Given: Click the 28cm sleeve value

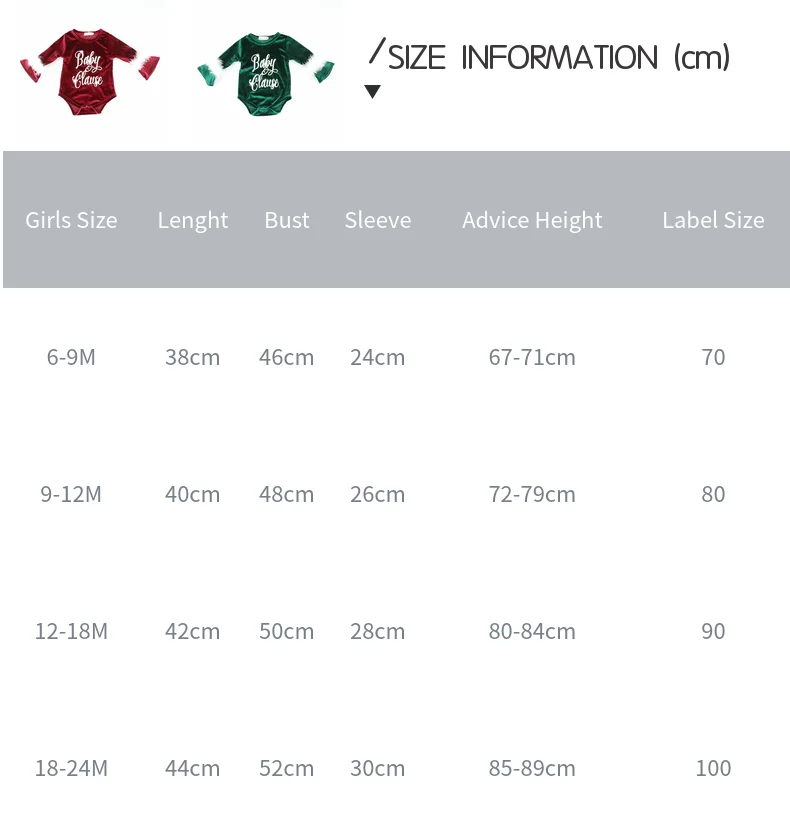Looking at the screenshot, I should pyautogui.click(x=377, y=631).
